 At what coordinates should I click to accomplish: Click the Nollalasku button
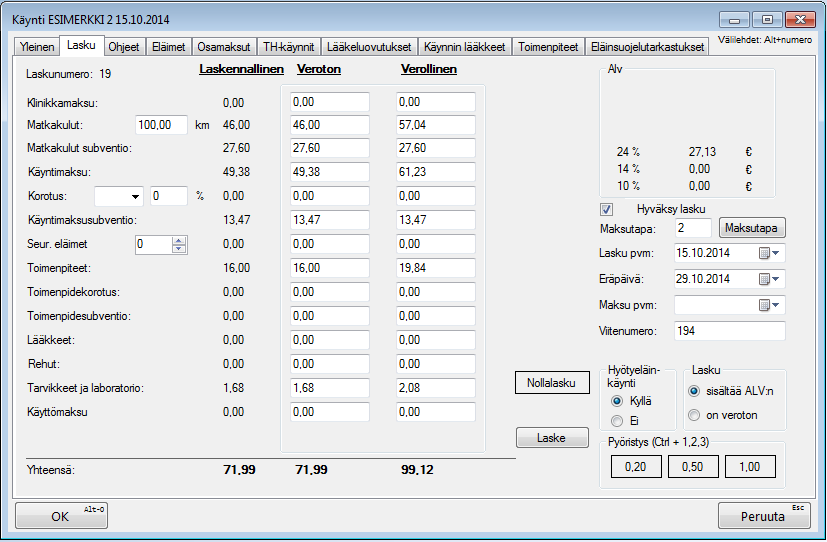(x=552, y=383)
